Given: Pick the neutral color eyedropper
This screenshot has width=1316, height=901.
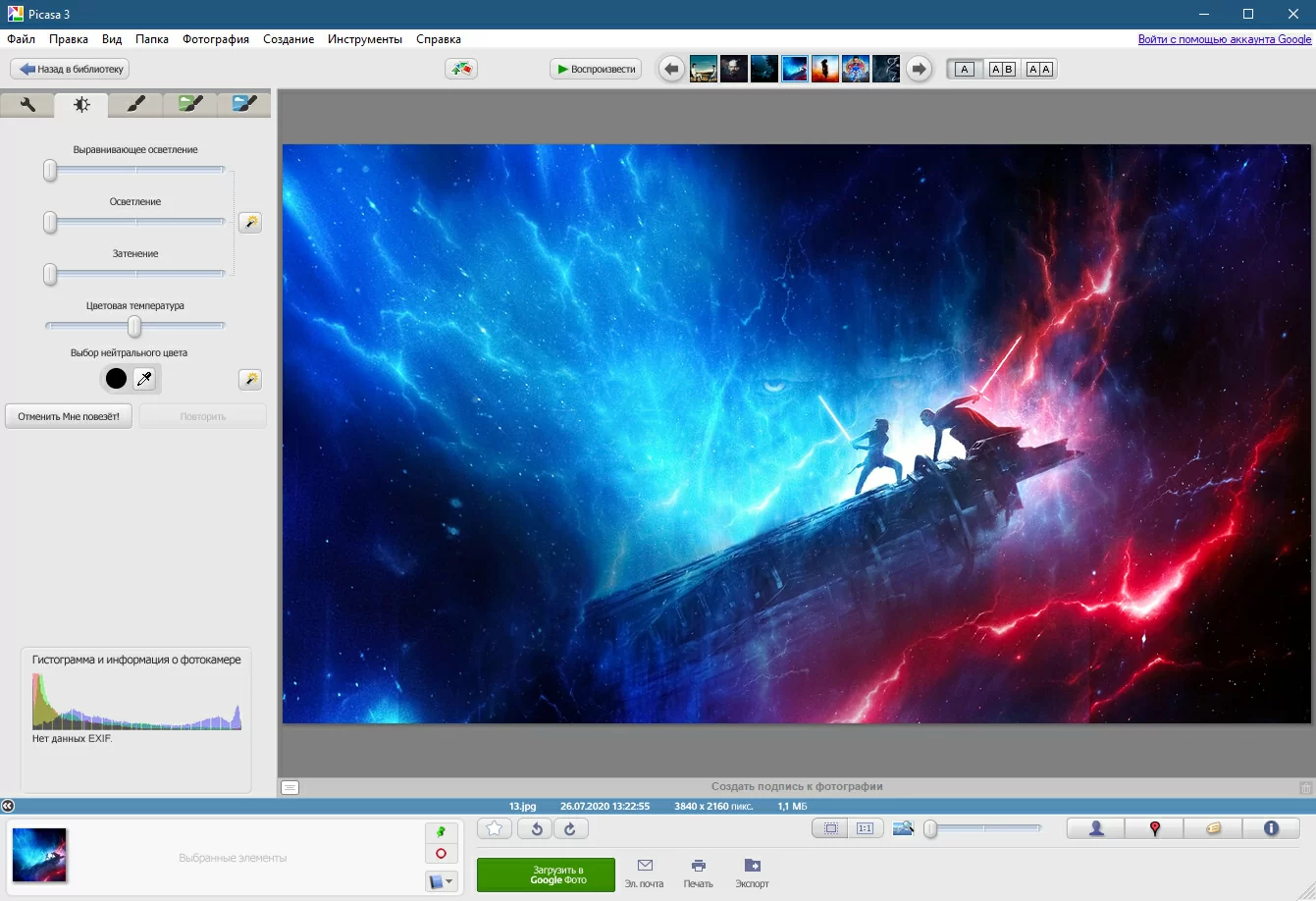Looking at the screenshot, I should pyautogui.click(x=144, y=379).
